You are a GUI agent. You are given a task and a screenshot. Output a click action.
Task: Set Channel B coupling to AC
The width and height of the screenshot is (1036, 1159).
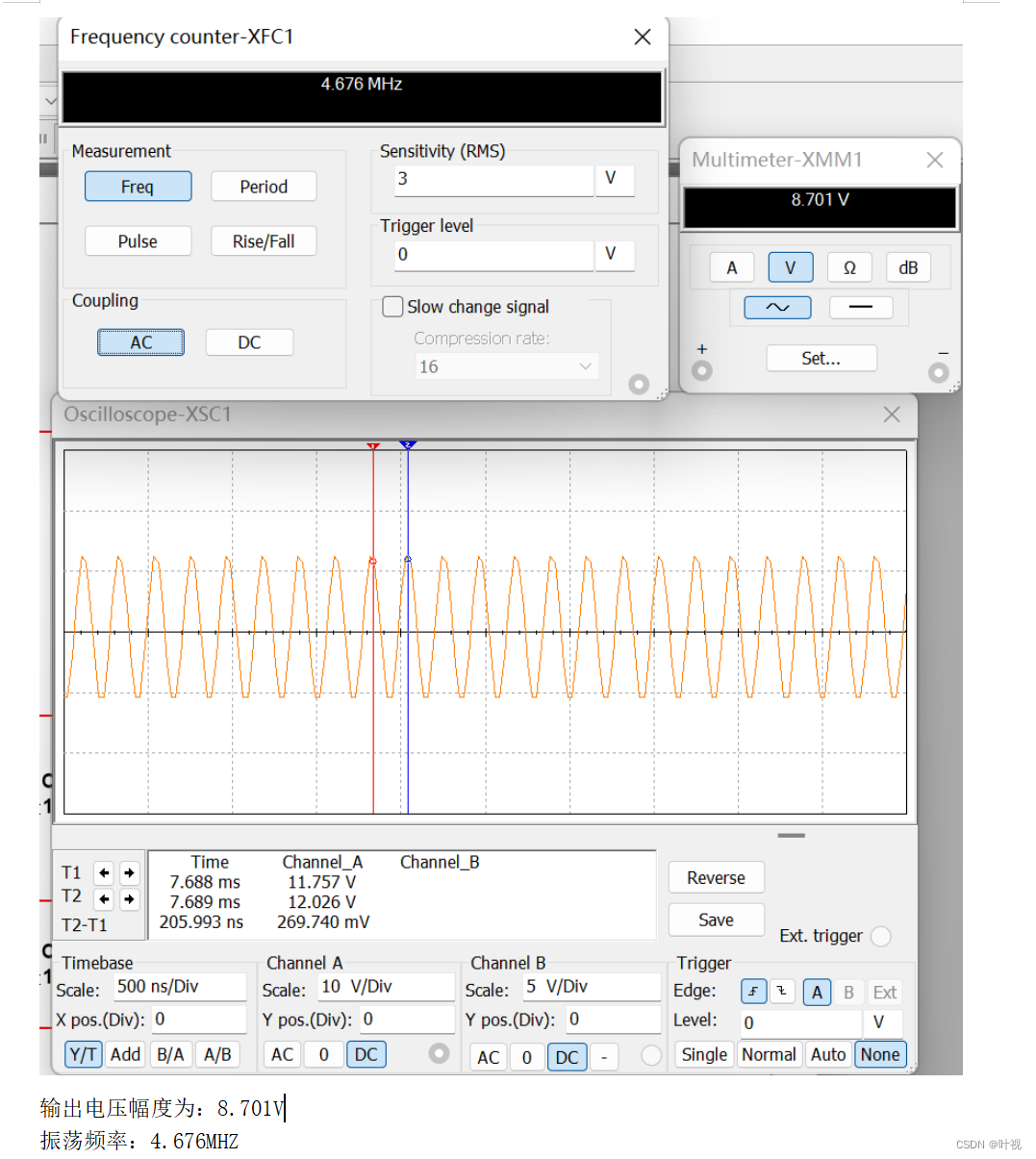pyautogui.click(x=489, y=1058)
